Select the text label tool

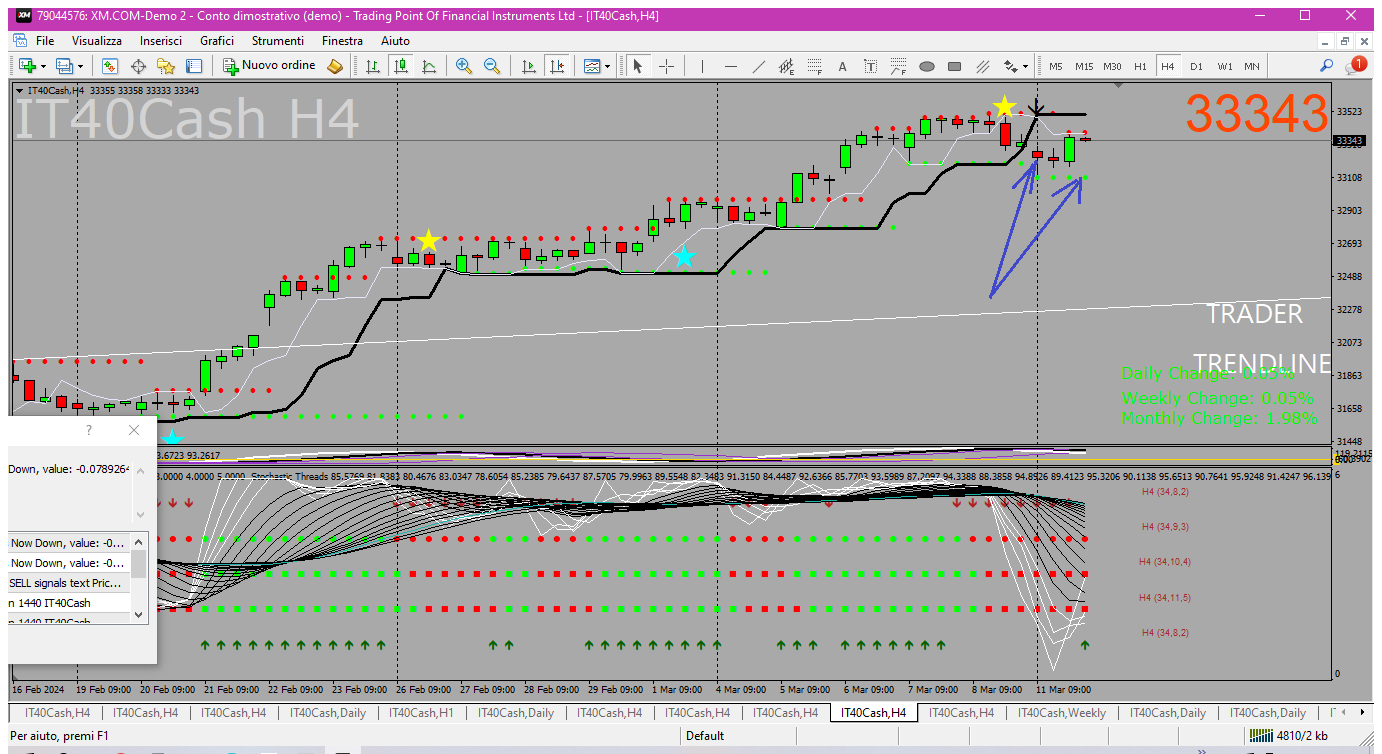[870, 66]
